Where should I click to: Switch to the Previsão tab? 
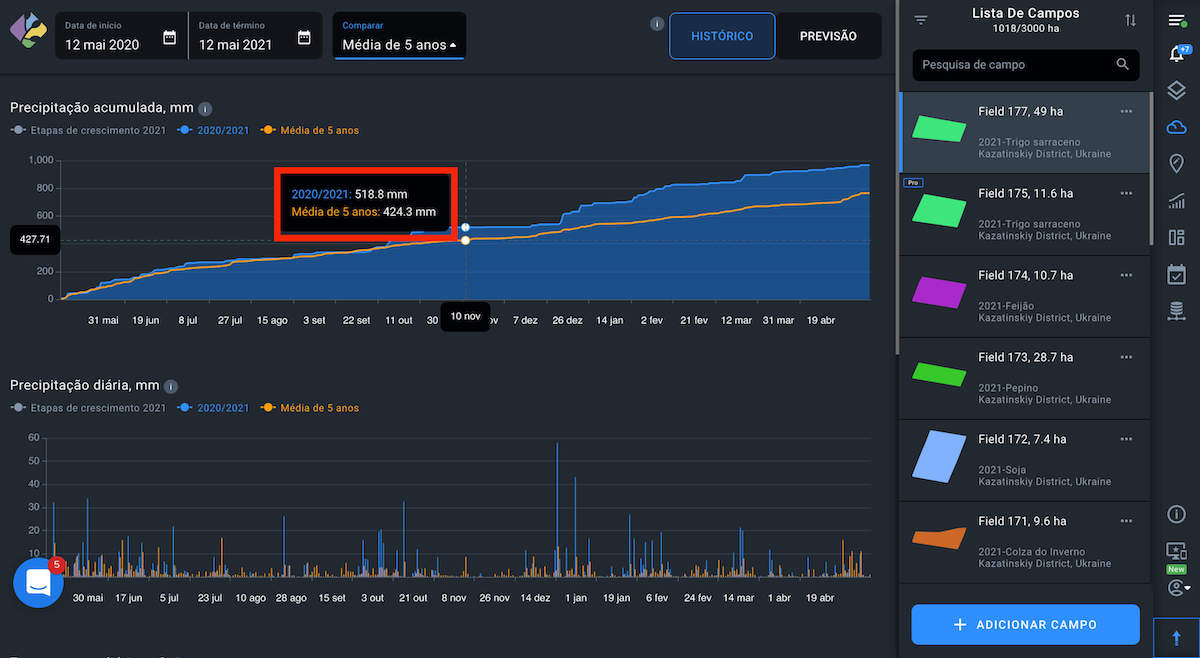828,36
